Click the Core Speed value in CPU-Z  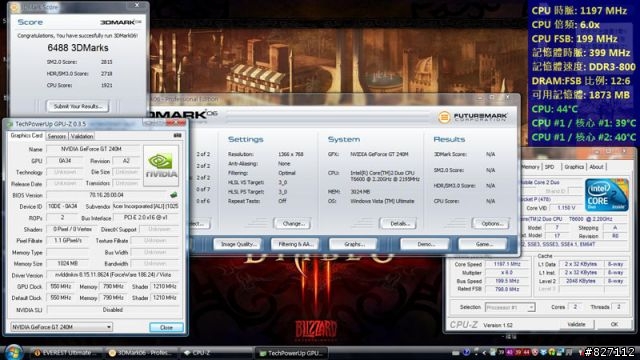pos(507,264)
